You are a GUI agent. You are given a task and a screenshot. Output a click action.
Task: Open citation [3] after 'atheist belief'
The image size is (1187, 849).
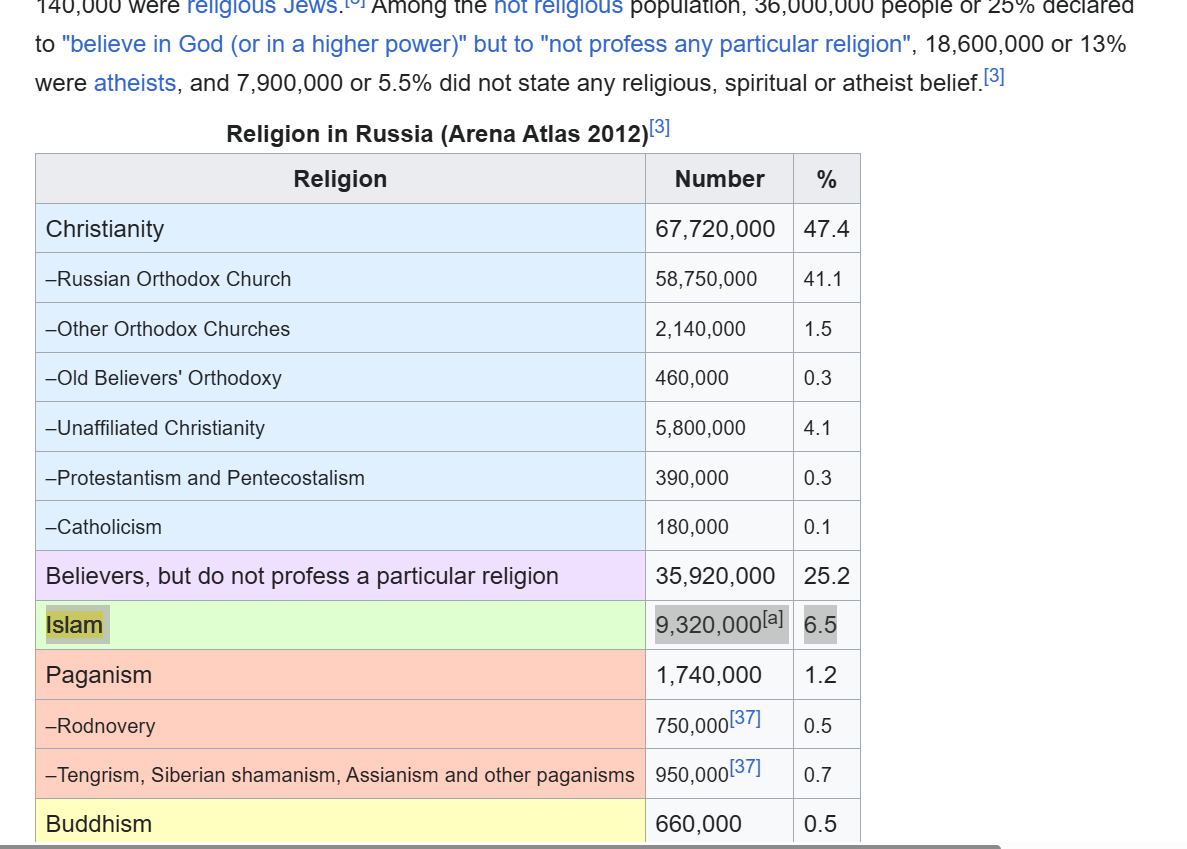point(994,76)
